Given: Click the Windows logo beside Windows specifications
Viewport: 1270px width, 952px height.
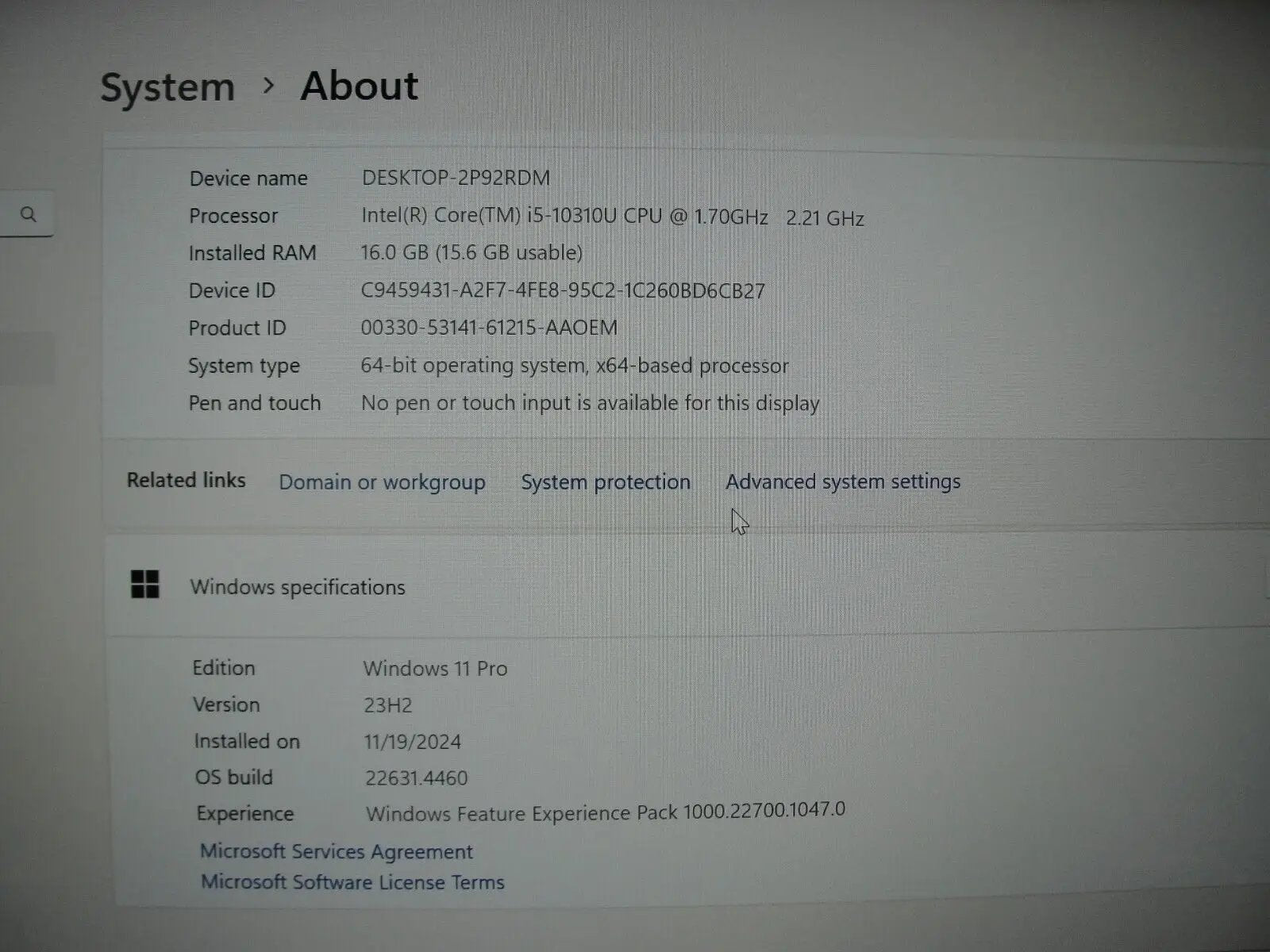Looking at the screenshot, I should coord(144,585).
